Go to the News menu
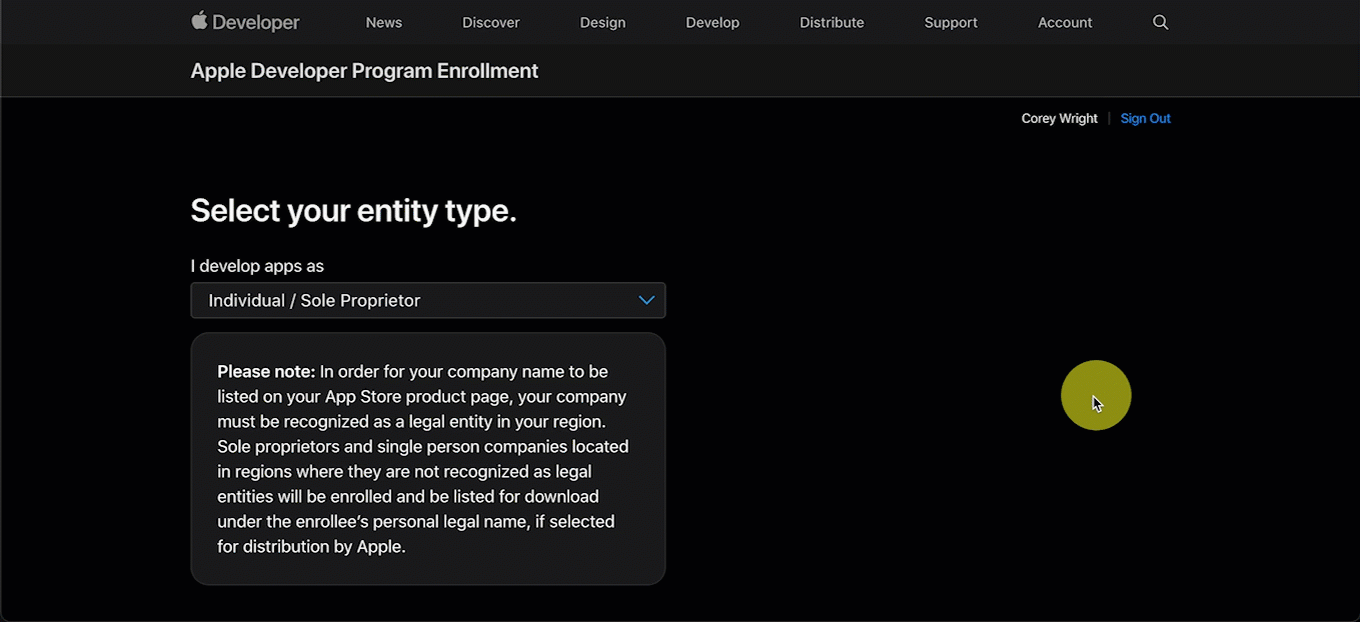1360x622 pixels. coord(384,22)
